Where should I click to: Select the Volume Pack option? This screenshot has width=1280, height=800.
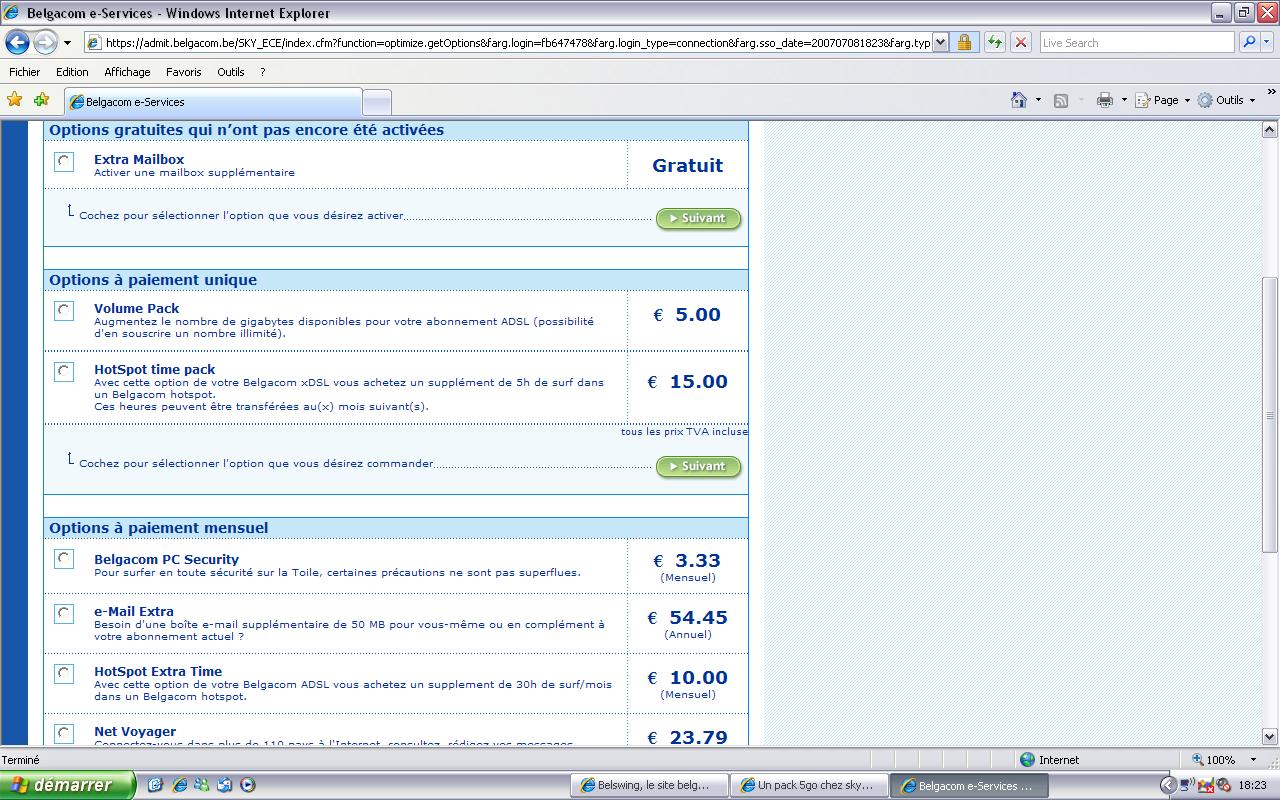click(64, 310)
